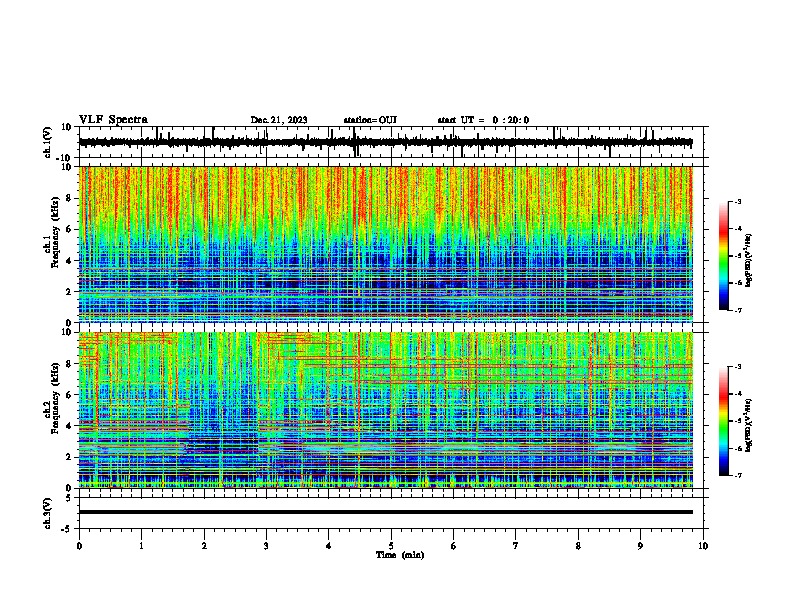Image resolution: width=792 pixels, height=612 pixels.
Task: Click the "-7" tick on ch.2 color bar
Action: click(x=738, y=476)
